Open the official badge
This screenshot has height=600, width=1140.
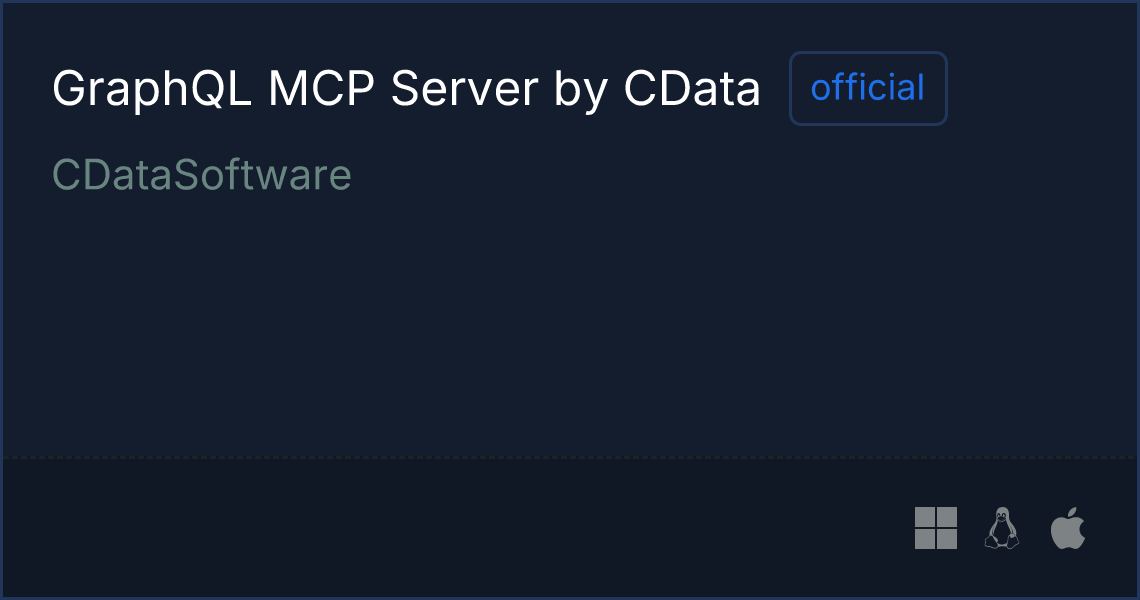click(868, 88)
